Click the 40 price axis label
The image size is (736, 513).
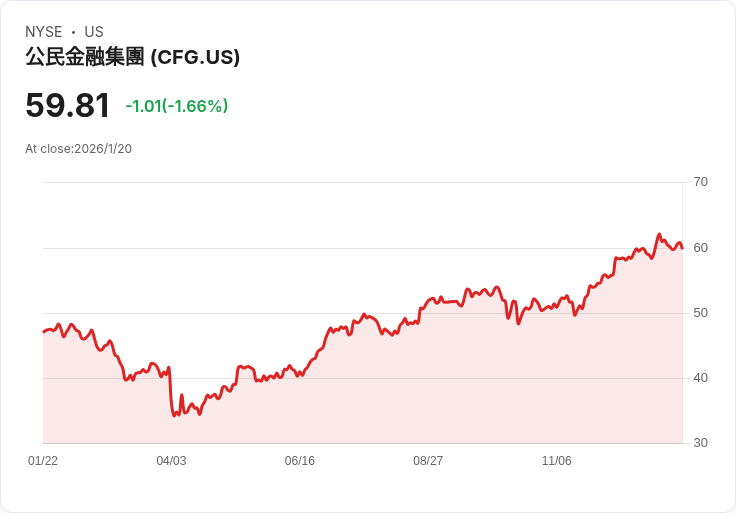click(701, 378)
